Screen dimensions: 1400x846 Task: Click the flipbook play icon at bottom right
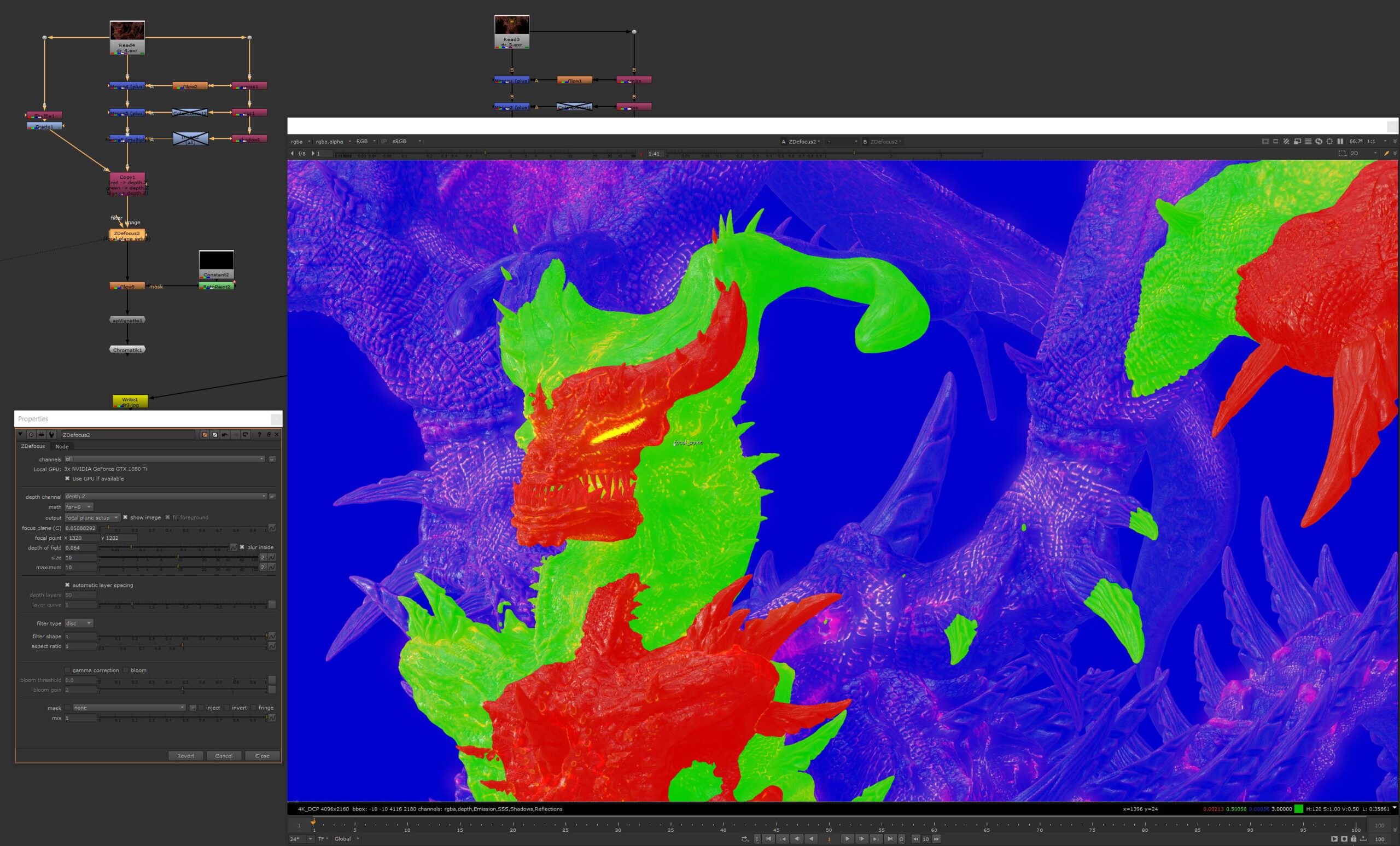click(x=1335, y=838)
